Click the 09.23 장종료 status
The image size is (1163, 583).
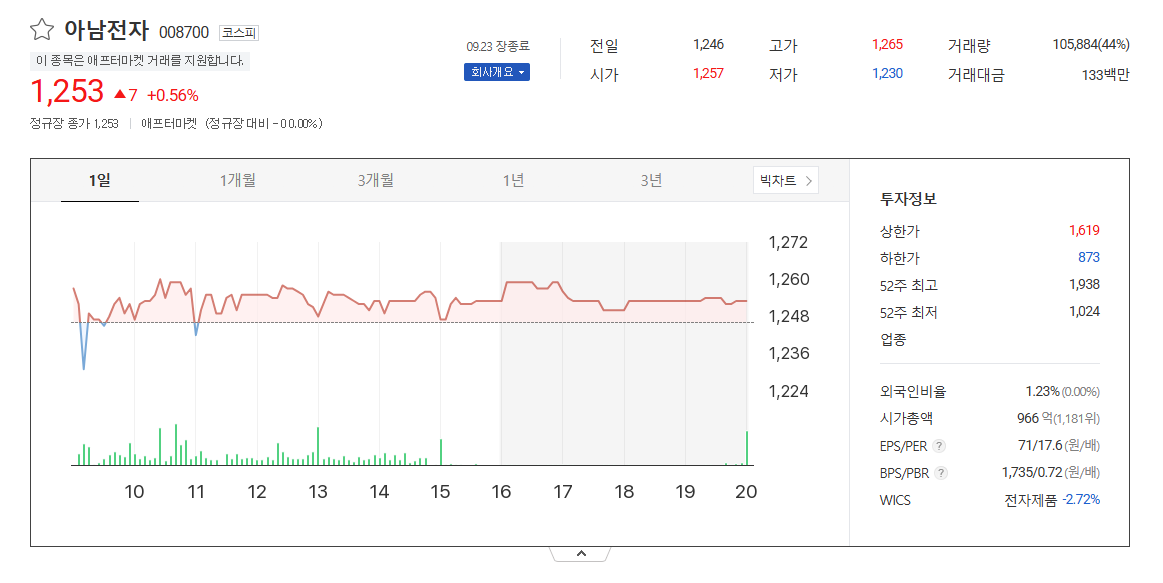(x=498, y=46)
